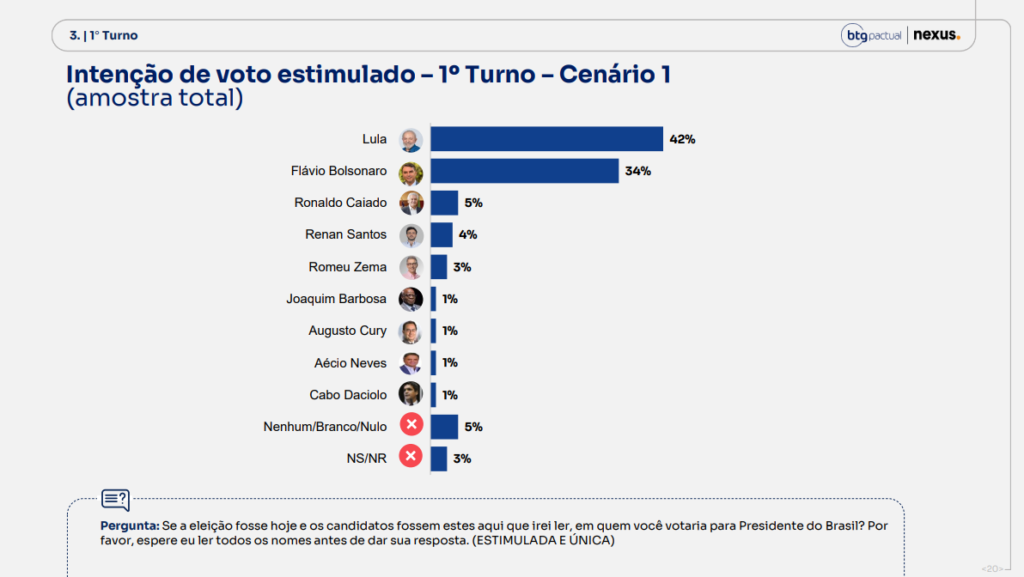1024x577 pixels.
Task: Select Aécio Neves avatar icon
Action: 411,364
